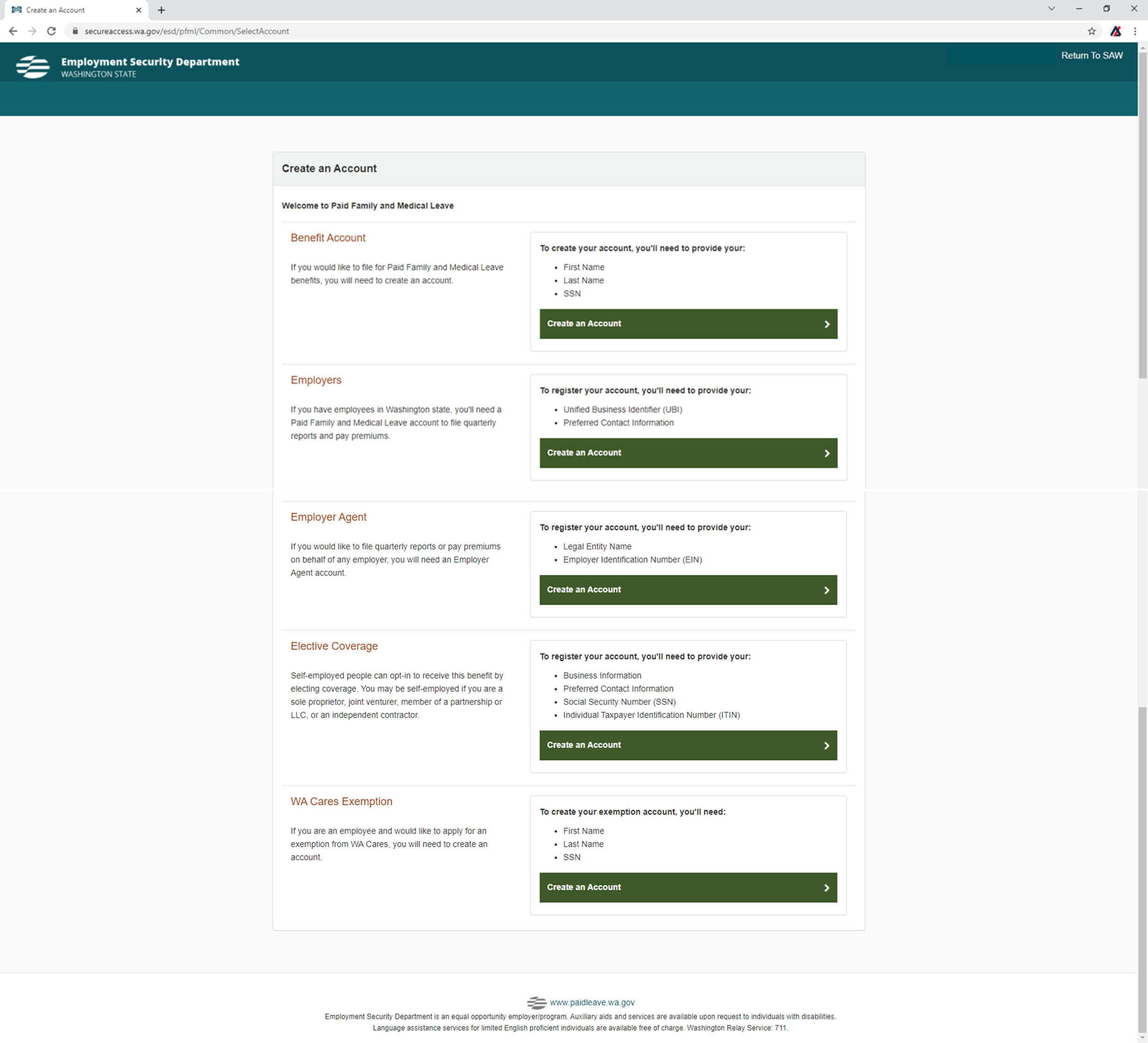Click the browser back arrow icon

(x=13, y=32)
